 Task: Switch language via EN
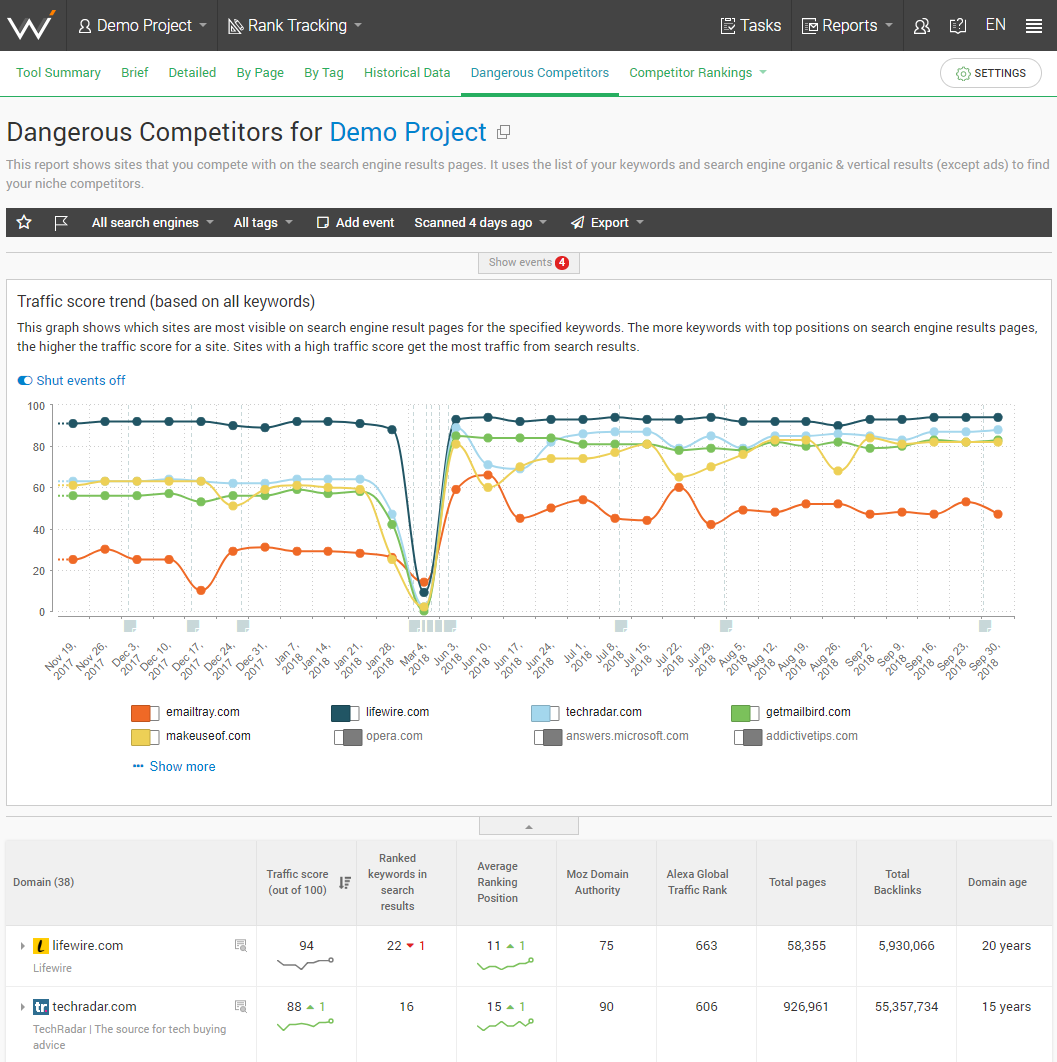995,25
